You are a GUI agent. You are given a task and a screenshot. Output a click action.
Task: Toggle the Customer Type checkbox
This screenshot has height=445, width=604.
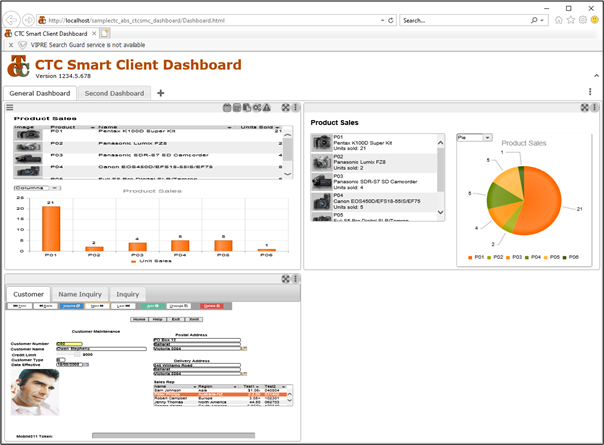pyautogui.click(x=59, y=359)
